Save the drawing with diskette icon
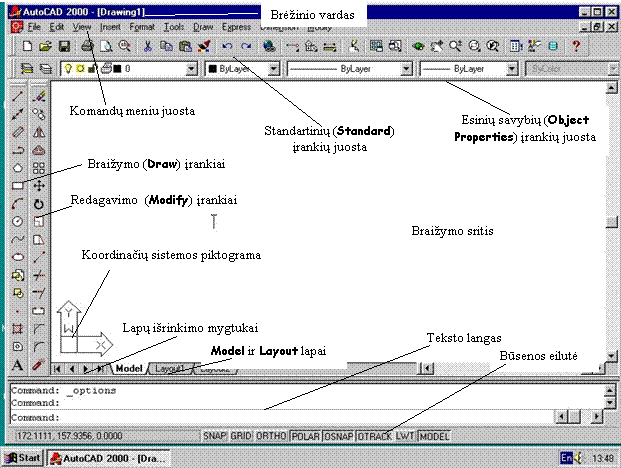Image resolution: width=621 pixels, height=468 pixels. 65,47
